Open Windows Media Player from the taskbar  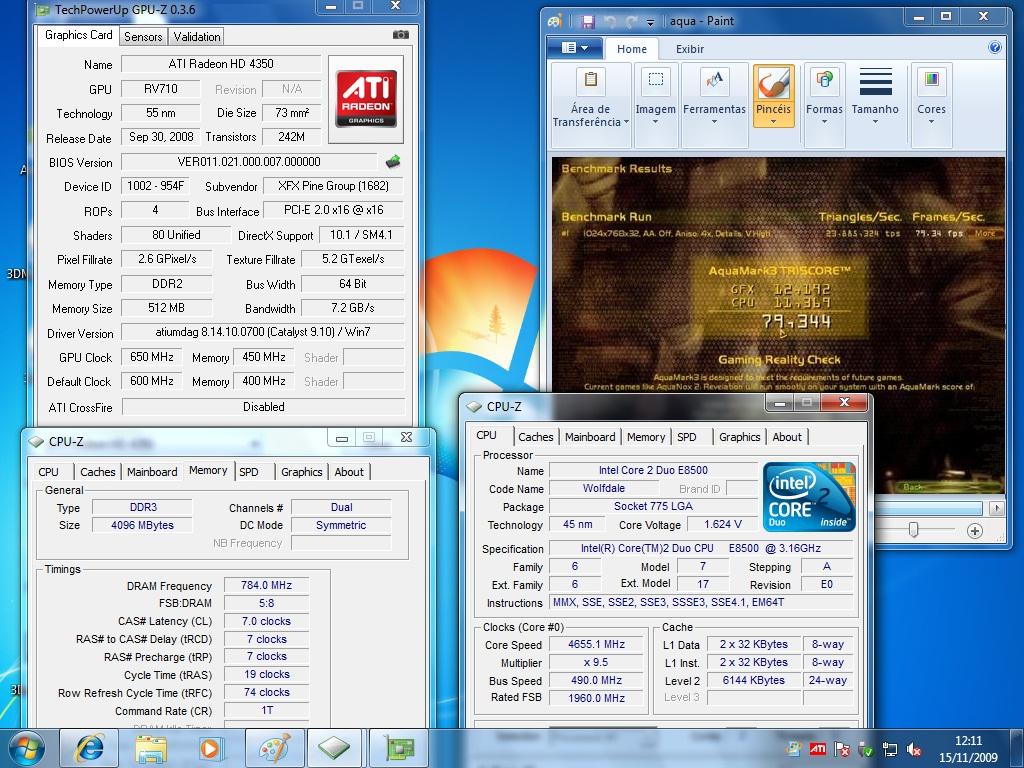(213, 748)
